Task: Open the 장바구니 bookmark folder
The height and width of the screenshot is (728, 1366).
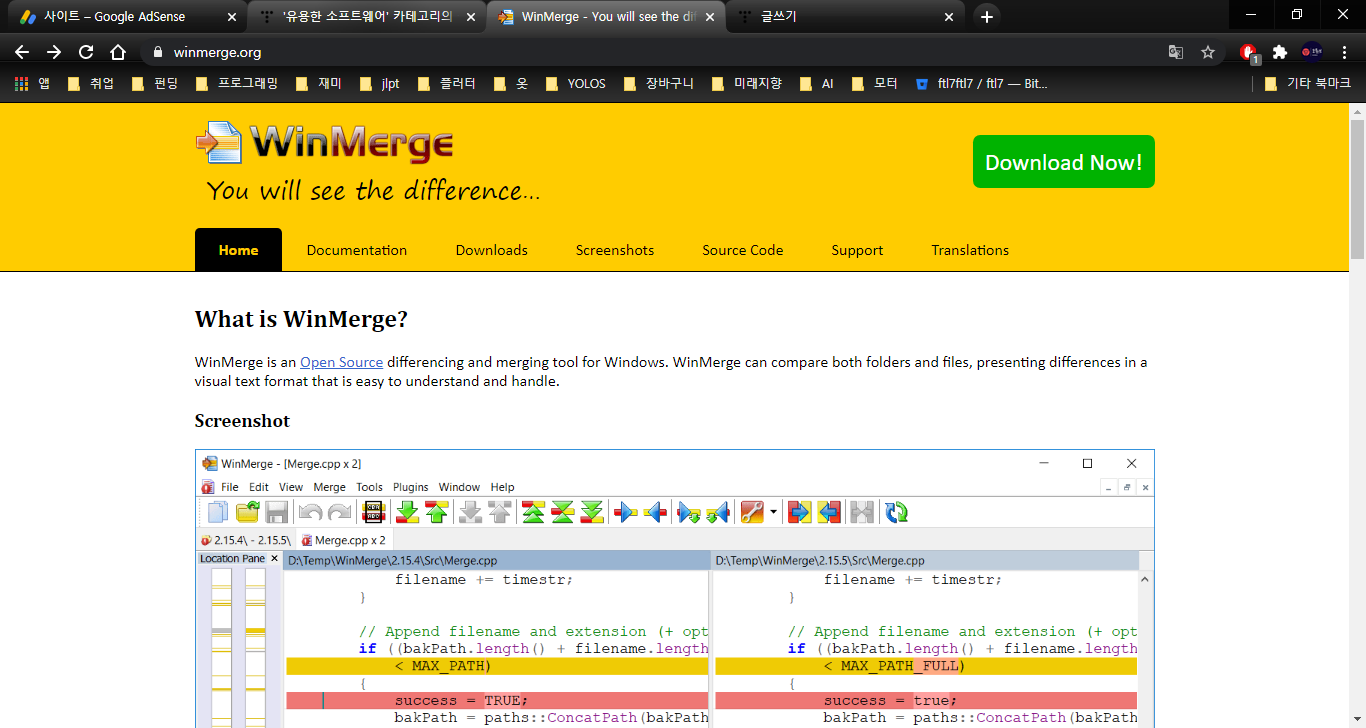Action: click(x=658, y=84)
